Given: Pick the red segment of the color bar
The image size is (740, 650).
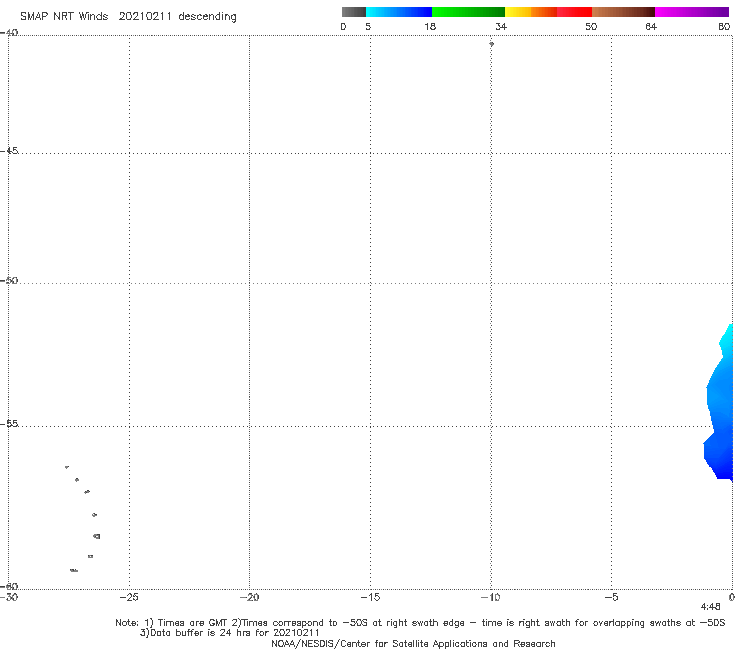Looking at the screenshot, I should click(574, 12).
